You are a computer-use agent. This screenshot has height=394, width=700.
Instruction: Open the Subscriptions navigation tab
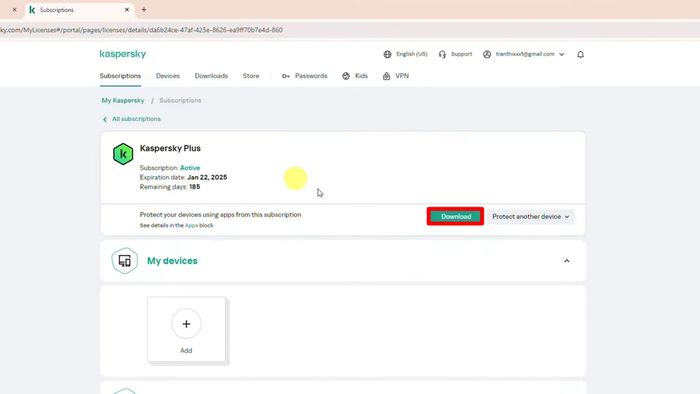pyautogui.click(x=120, y=76)
